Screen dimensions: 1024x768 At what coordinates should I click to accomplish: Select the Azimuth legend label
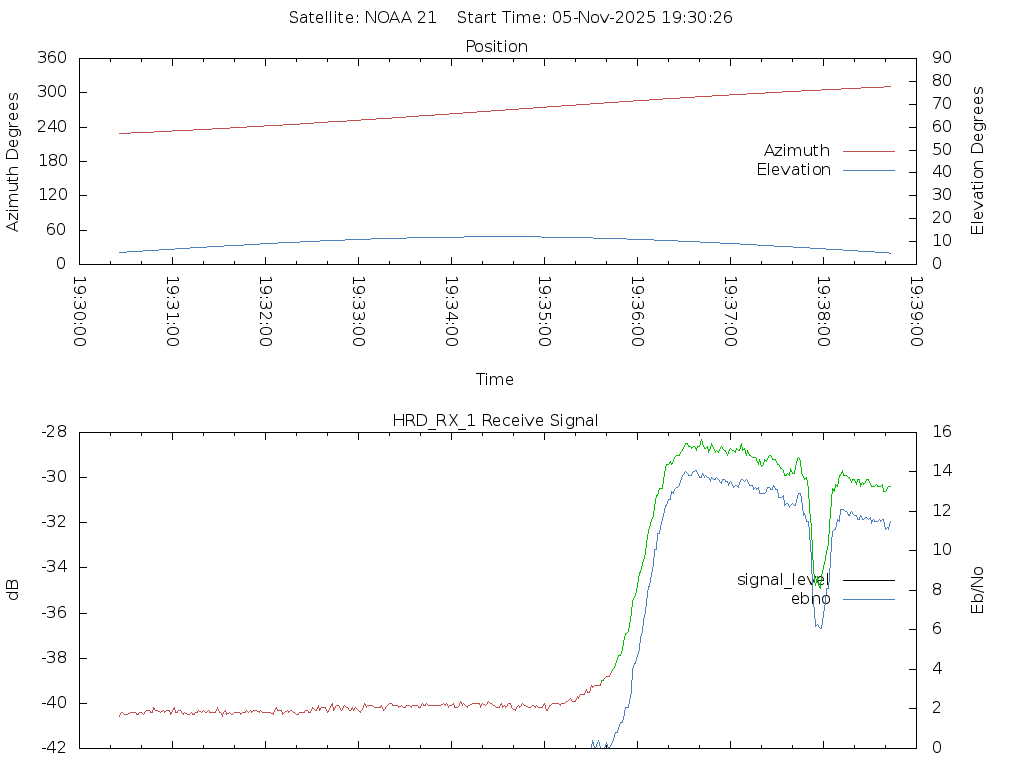pyautogui.click(x=796, y=151)
